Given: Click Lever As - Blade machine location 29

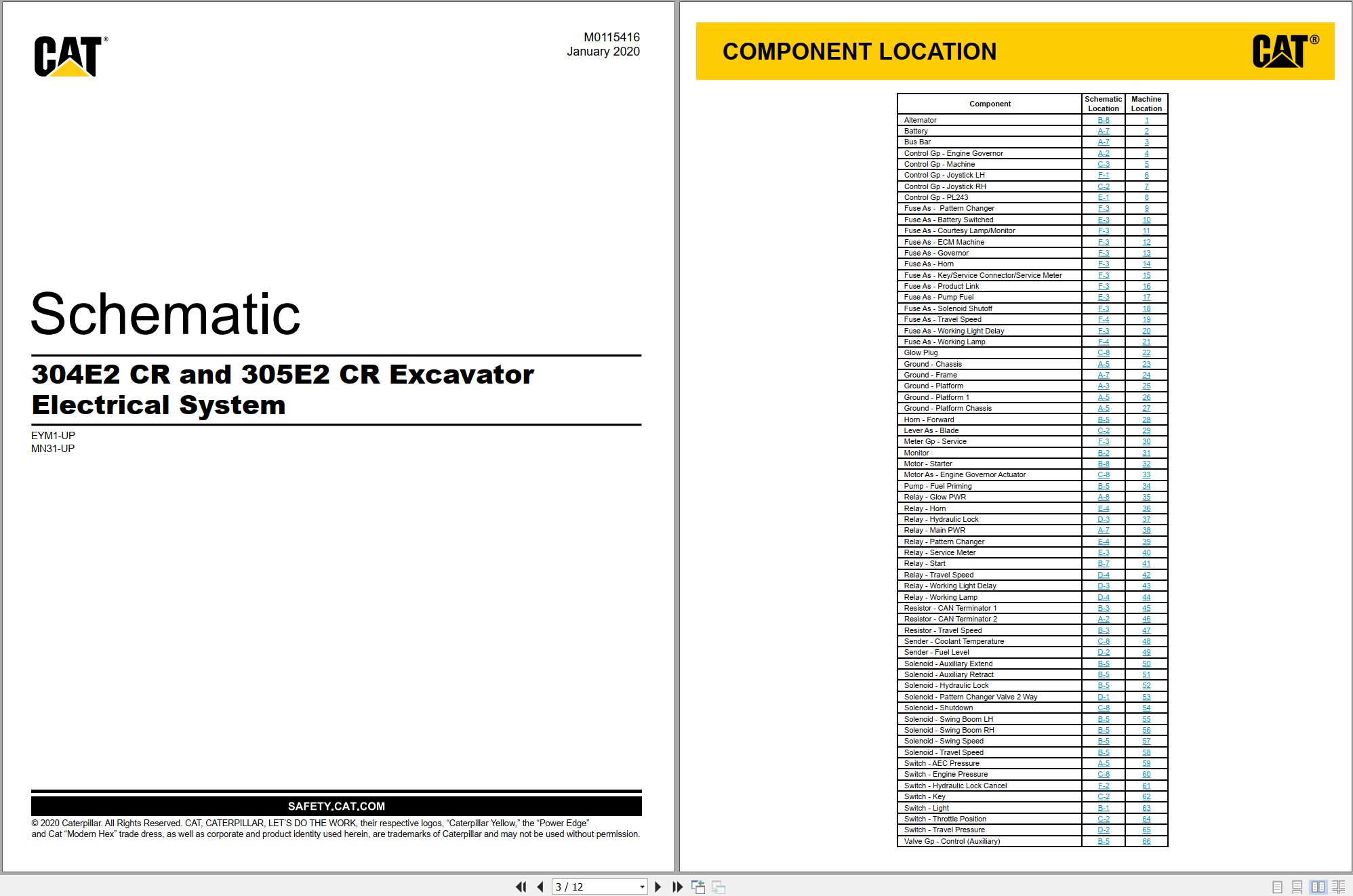Looking at the screenshot, I should tap(1146, 430).
